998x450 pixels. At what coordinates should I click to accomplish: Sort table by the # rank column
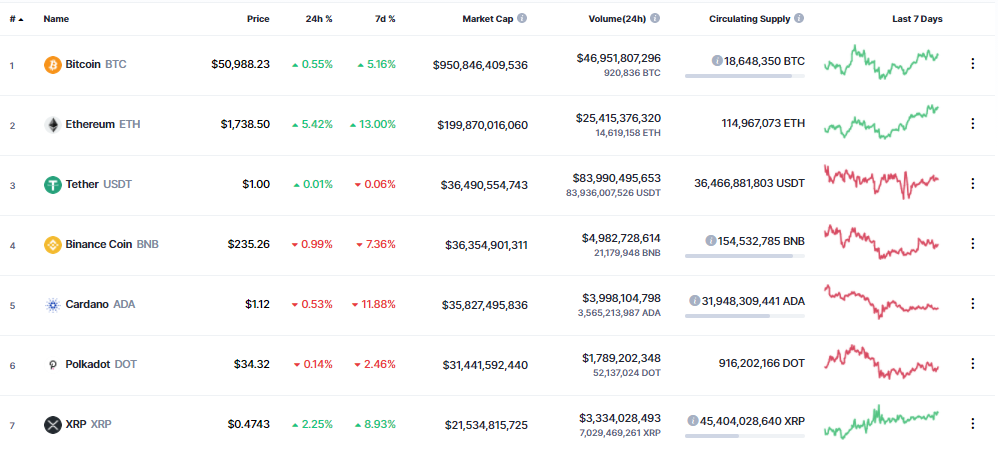point(16,19)
